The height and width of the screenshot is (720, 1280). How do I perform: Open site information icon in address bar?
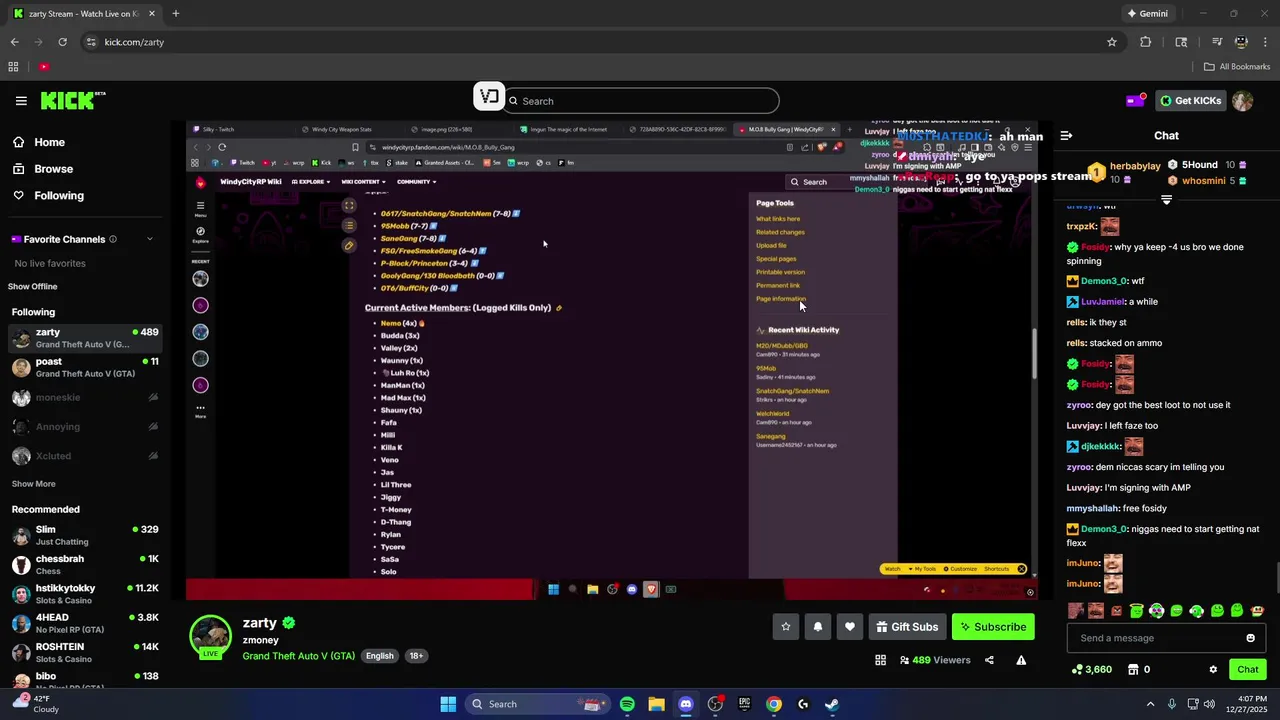tap(91, 42)
